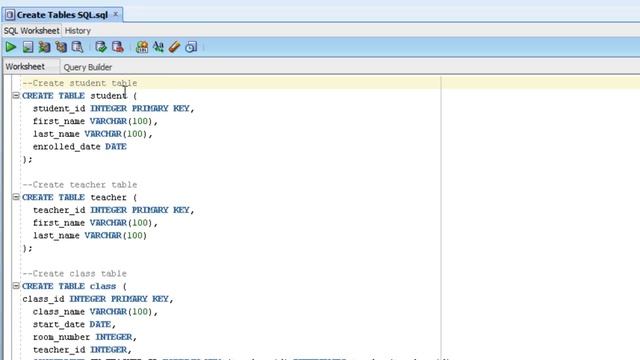The height and width of the screenshot is (360, 640).
Task: Click the 'start_date DATE,' line
Action: click(75, 324)
